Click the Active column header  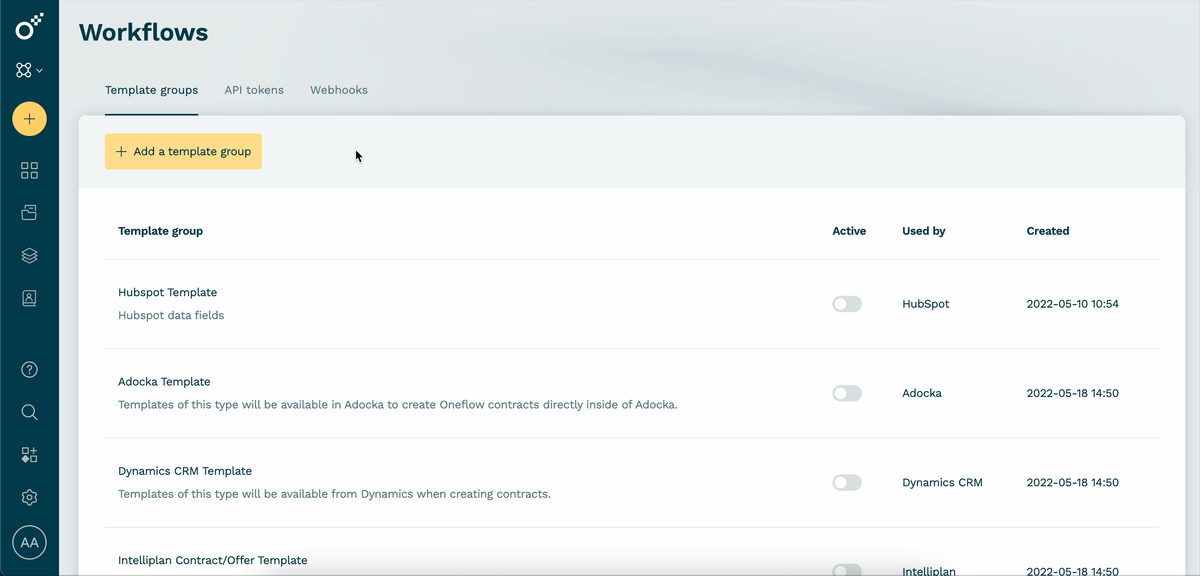click(x=849, y=231)
